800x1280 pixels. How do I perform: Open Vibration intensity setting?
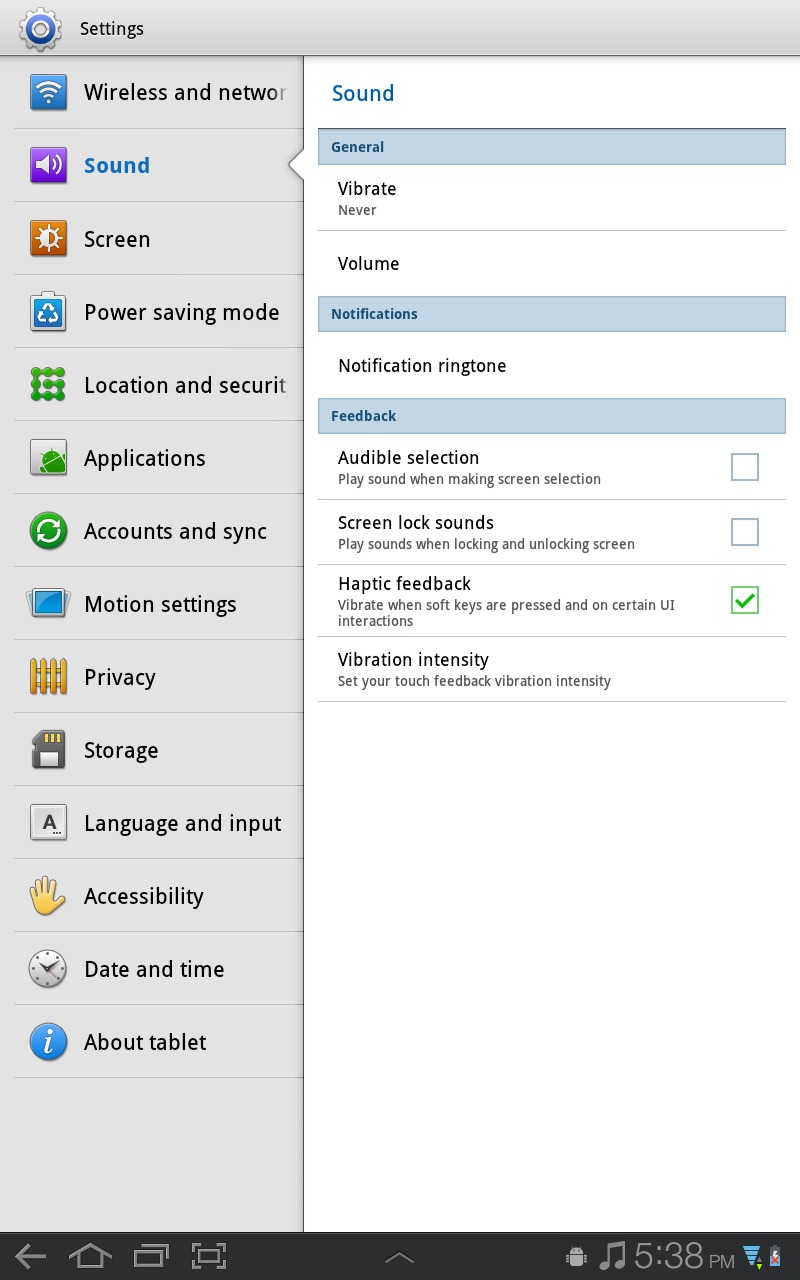point(552,669)
